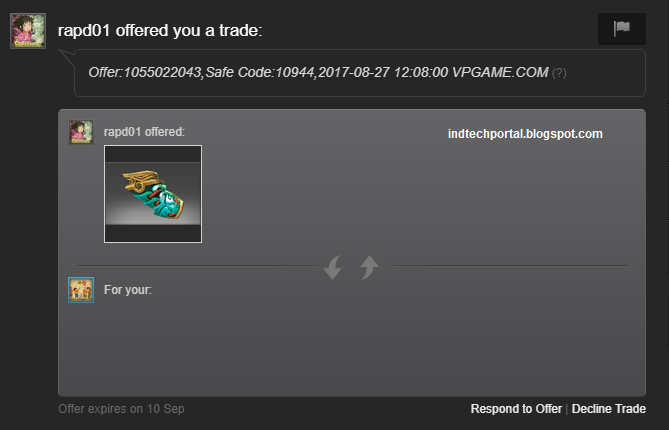669x430 pixels.
Task: Open rapd01's large profile avatar in the header
Action: click(x=28, y=31)
